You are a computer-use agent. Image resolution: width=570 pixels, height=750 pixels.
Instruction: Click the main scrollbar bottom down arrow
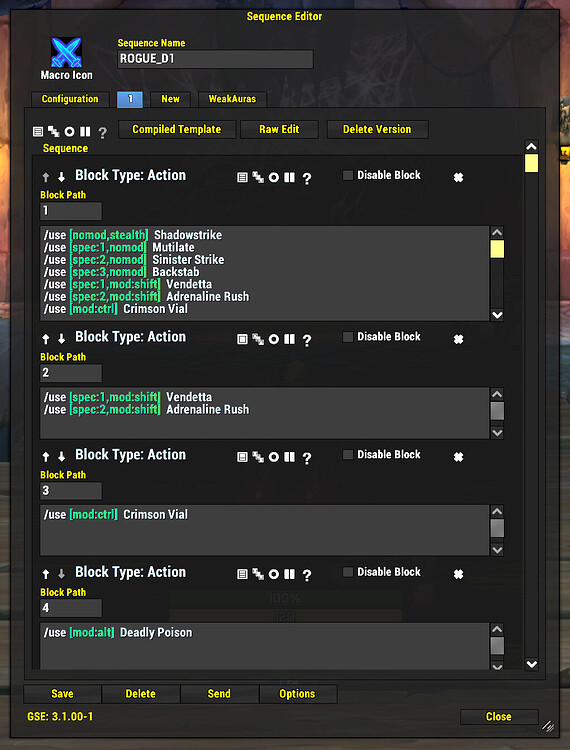[x=531, y=664]
